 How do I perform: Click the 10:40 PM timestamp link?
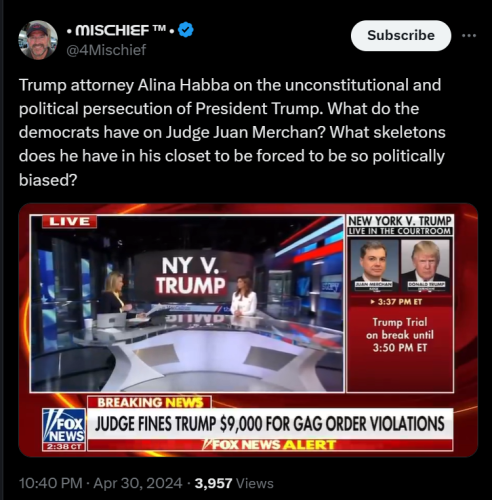tap(50, 483)
